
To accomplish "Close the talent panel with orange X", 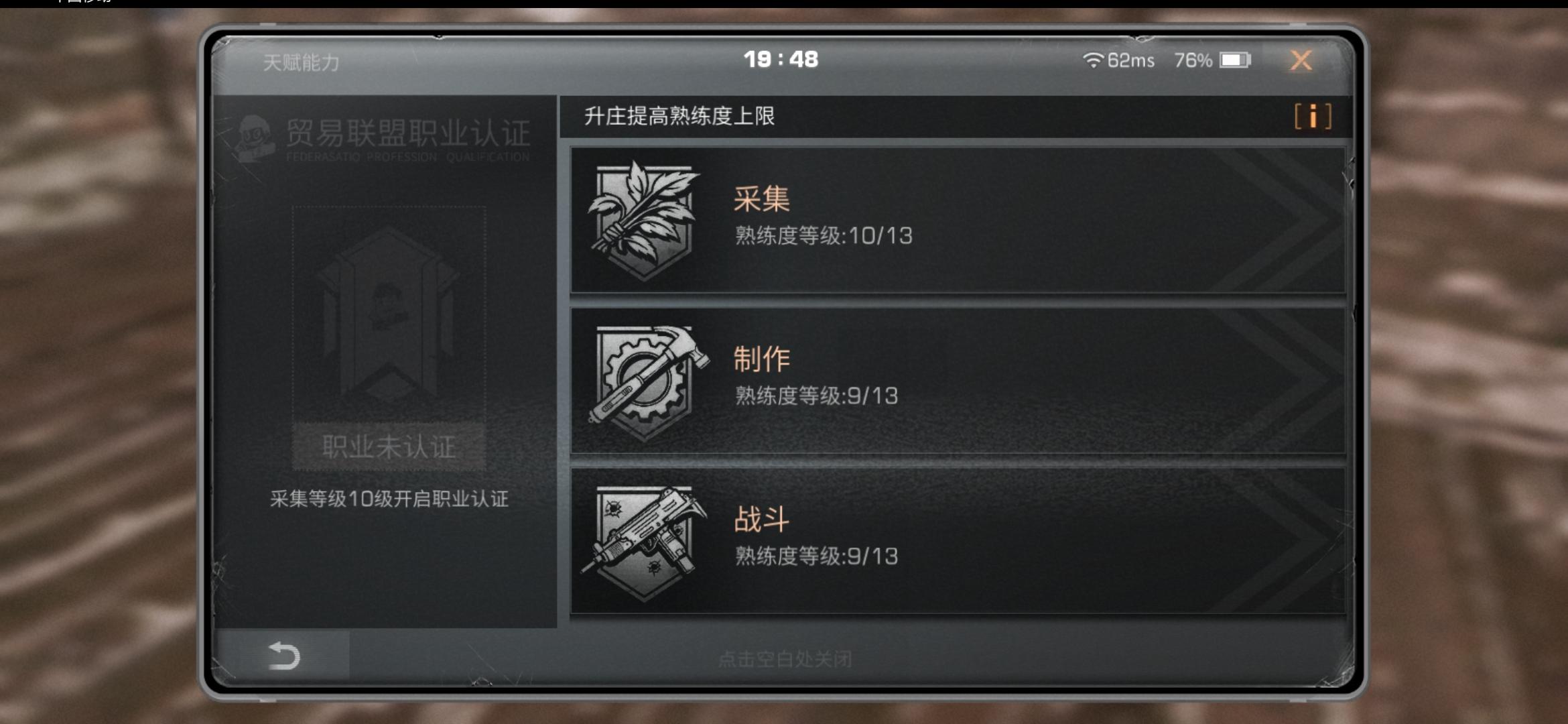I will pyautogui.click(x=1301, y=60).
